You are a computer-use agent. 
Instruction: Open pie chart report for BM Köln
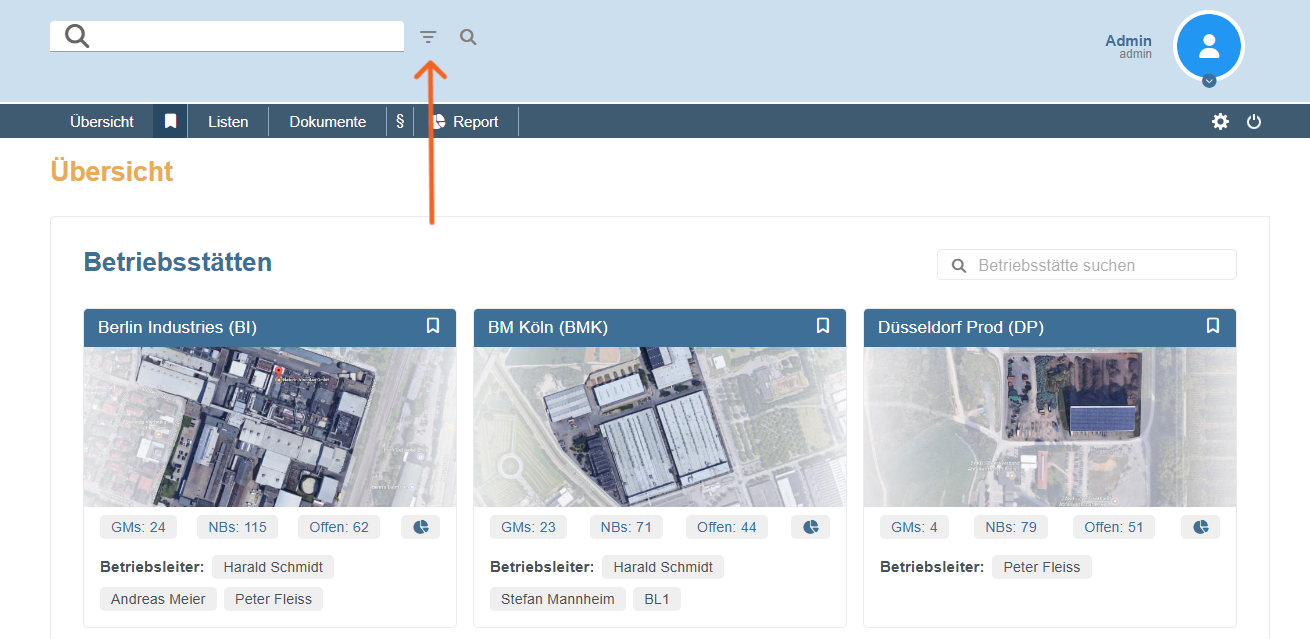tap(810, 527)
